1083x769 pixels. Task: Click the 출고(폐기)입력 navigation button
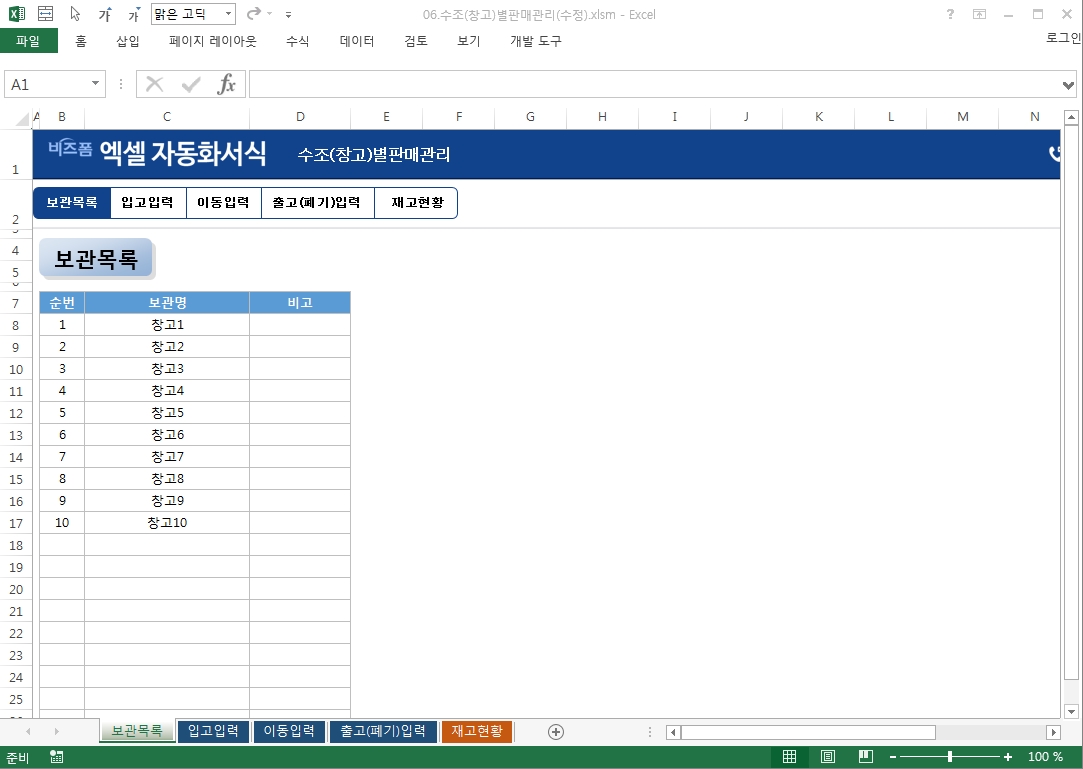pyautogui.click(x=317, y=202)
